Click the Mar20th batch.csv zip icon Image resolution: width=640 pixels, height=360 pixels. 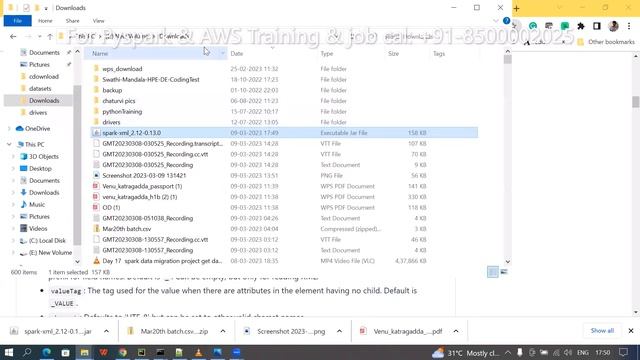pos(96,229)
